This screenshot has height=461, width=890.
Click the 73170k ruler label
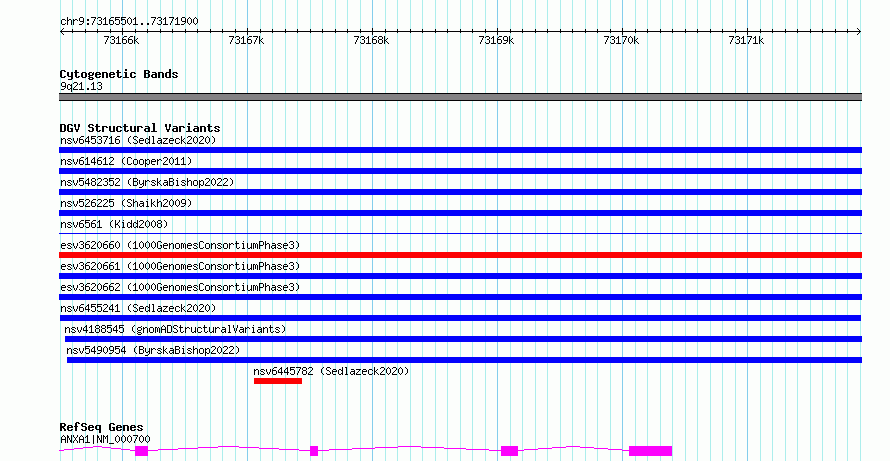click(622, 40)
